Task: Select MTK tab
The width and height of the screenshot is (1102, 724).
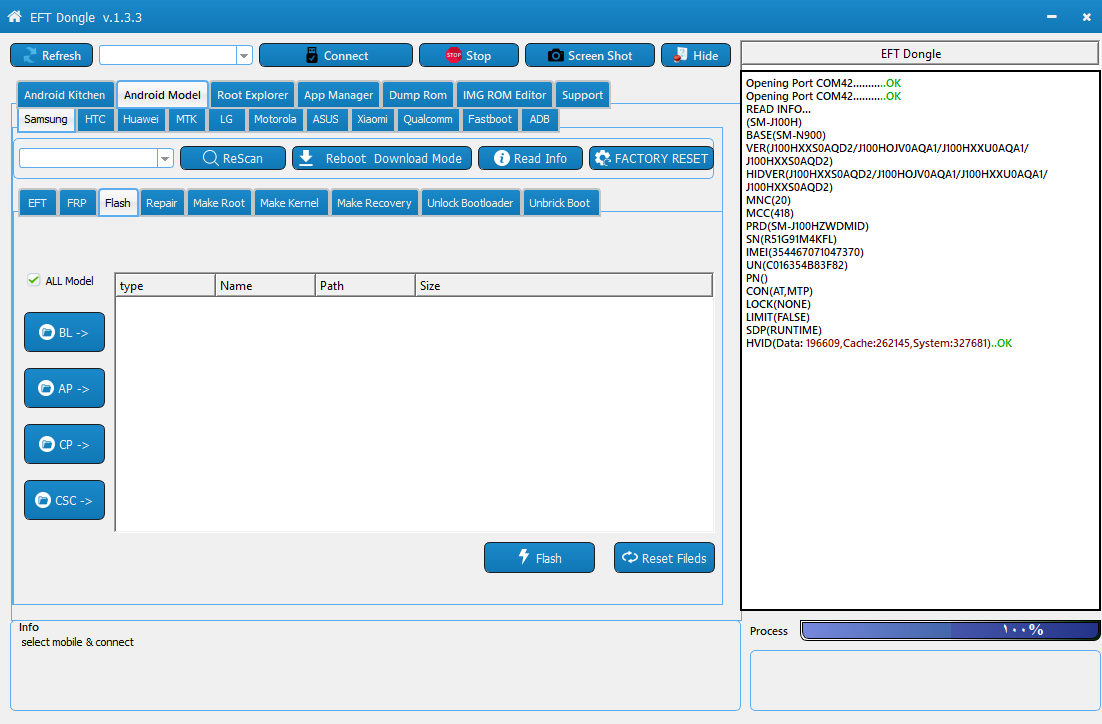Action: (x=187, y=119)
